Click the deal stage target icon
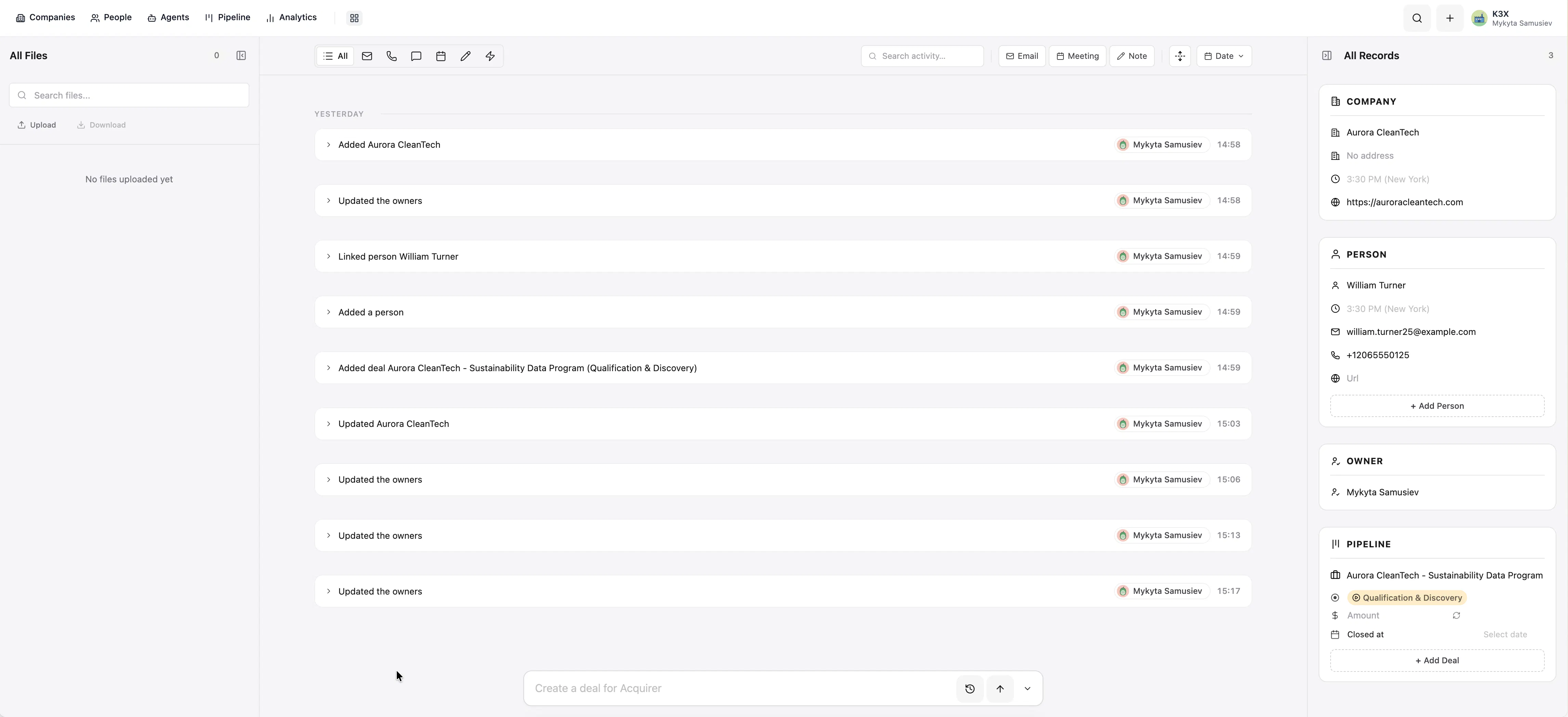1568x717 pixels. [x=1335, y=598]
